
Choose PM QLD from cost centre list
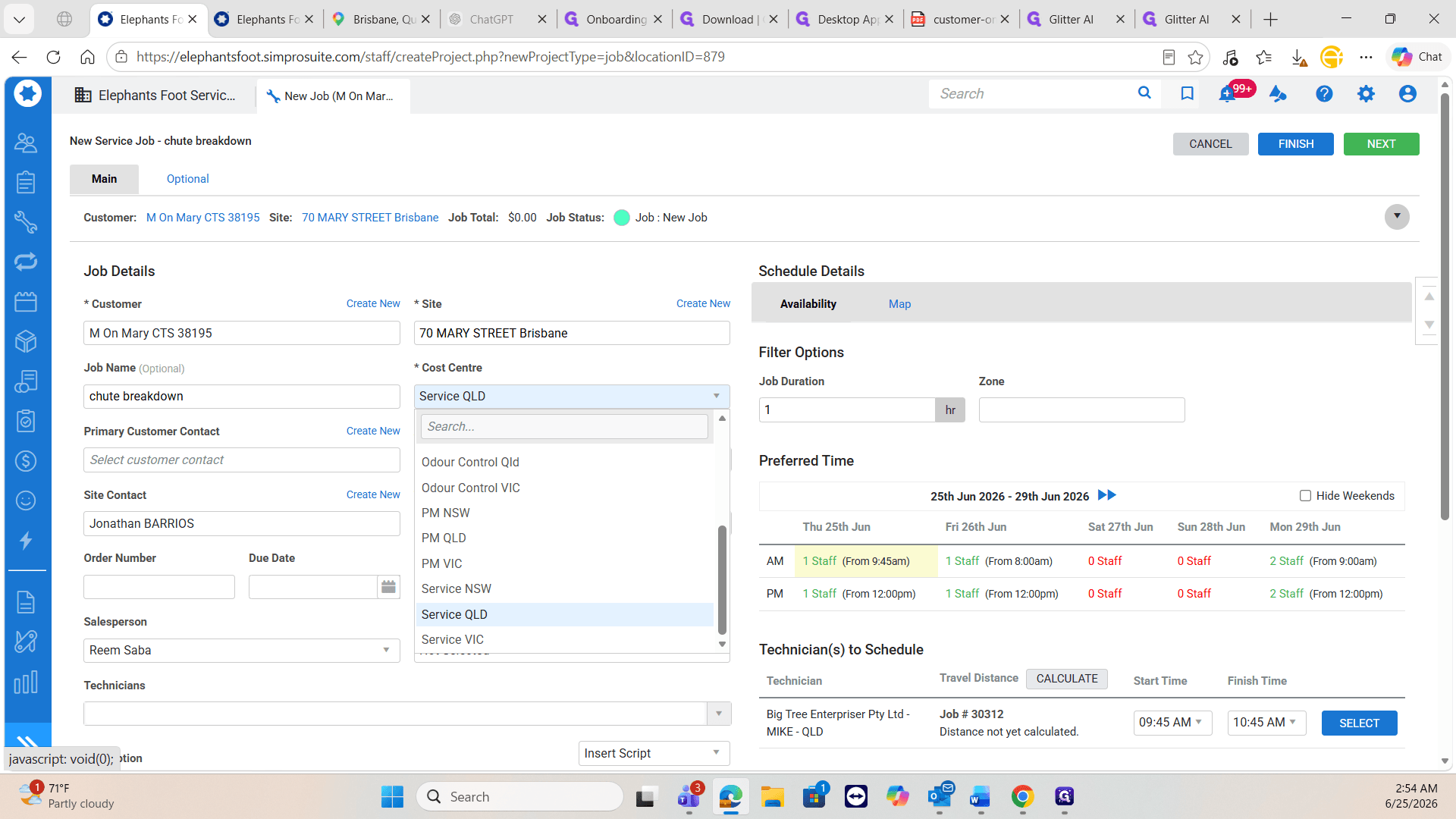565,538
